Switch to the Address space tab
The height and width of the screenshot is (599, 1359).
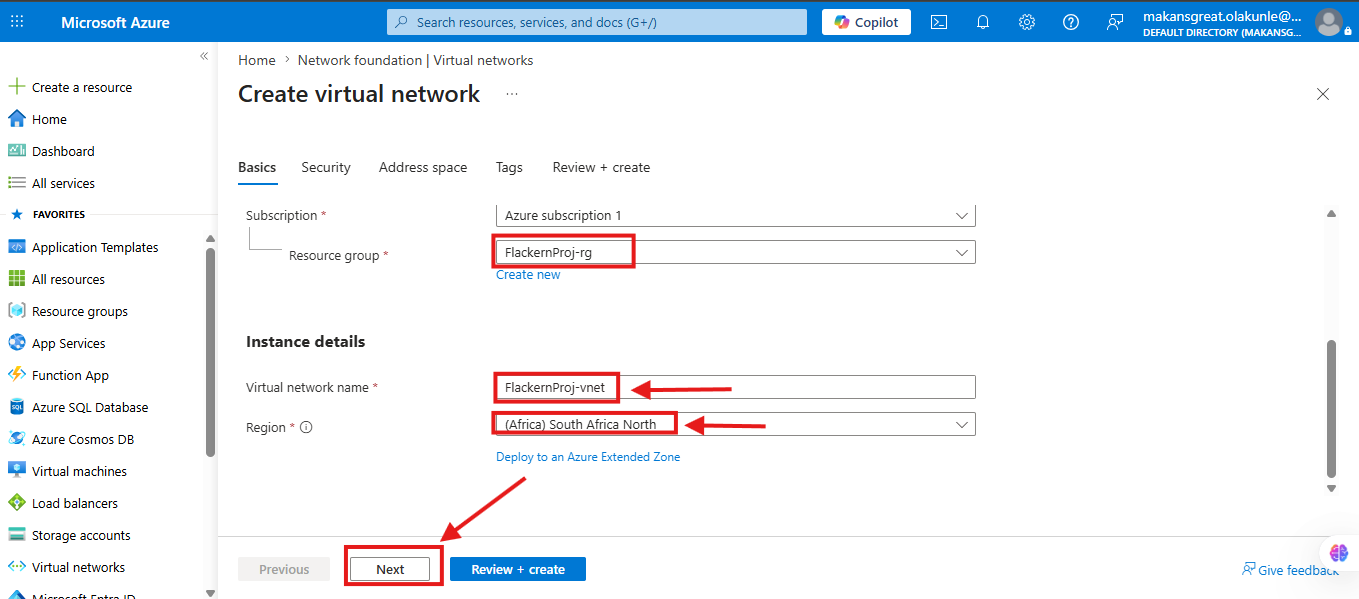tap(423, 167)
